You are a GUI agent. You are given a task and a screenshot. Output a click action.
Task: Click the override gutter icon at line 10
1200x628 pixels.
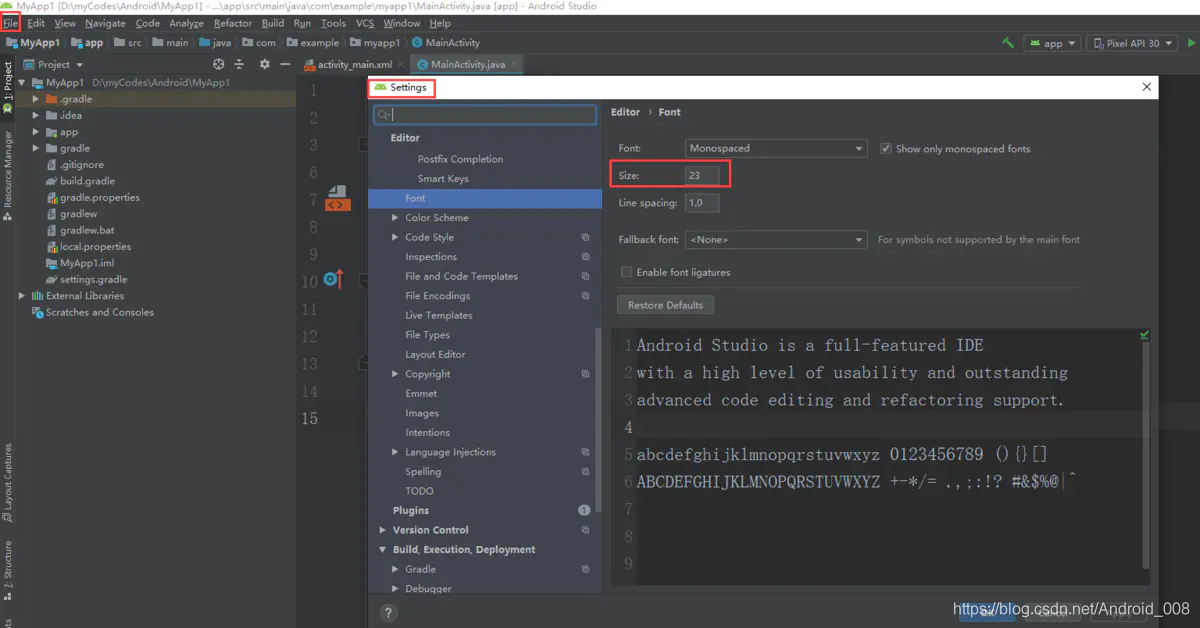[334, 279]
